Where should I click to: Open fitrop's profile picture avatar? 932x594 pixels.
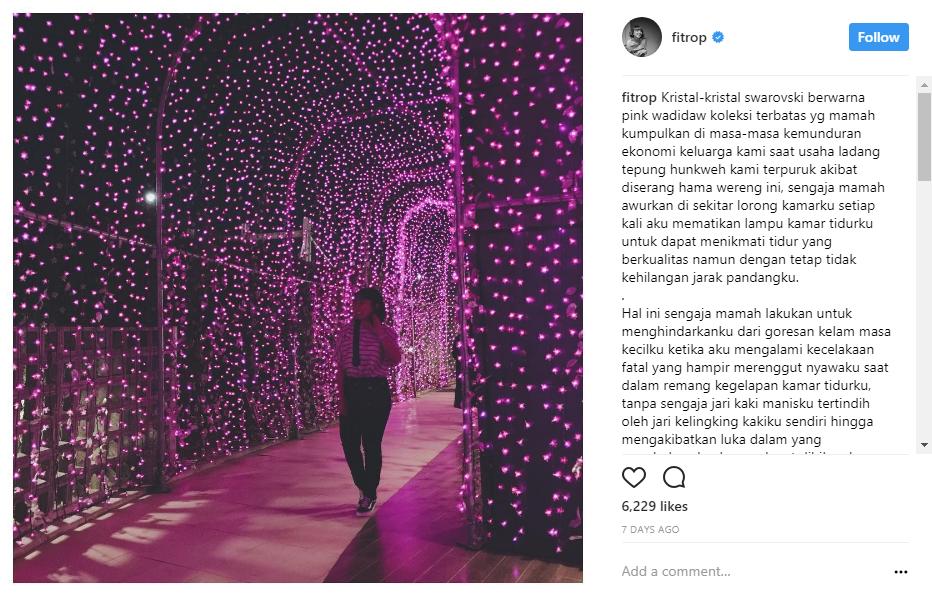(642, 37)
